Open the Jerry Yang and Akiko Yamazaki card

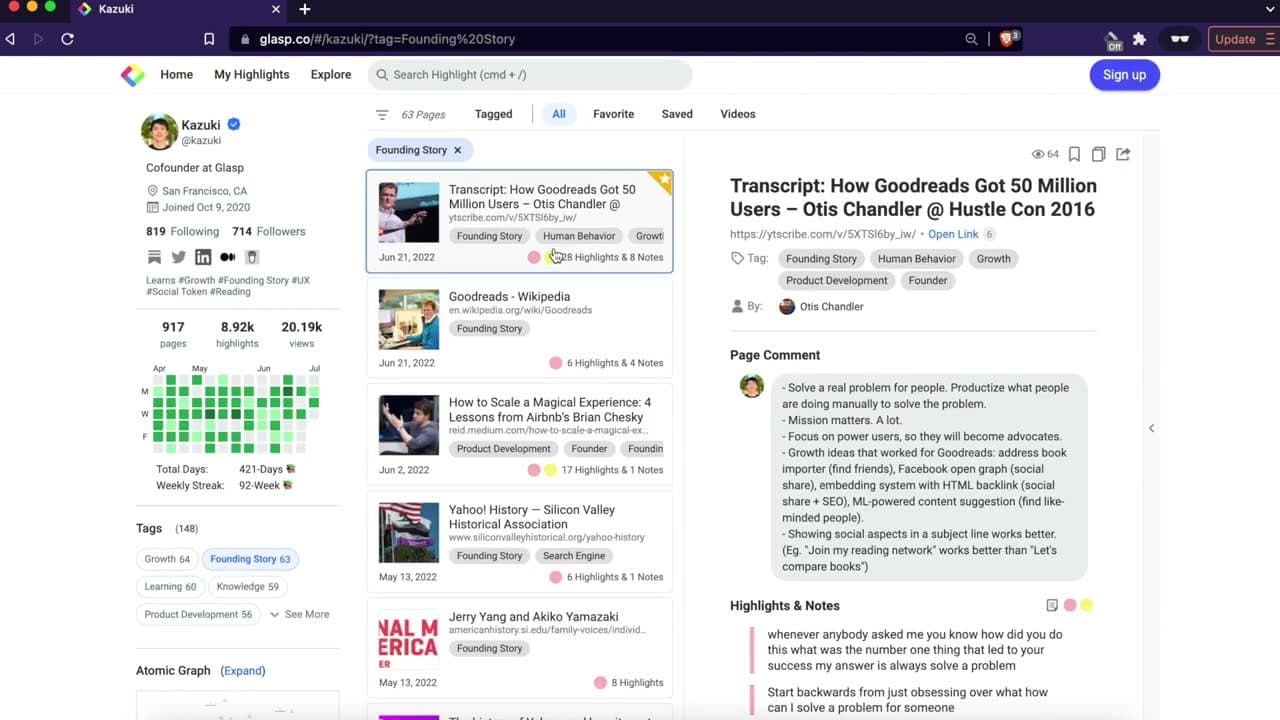tap(519, 648)
